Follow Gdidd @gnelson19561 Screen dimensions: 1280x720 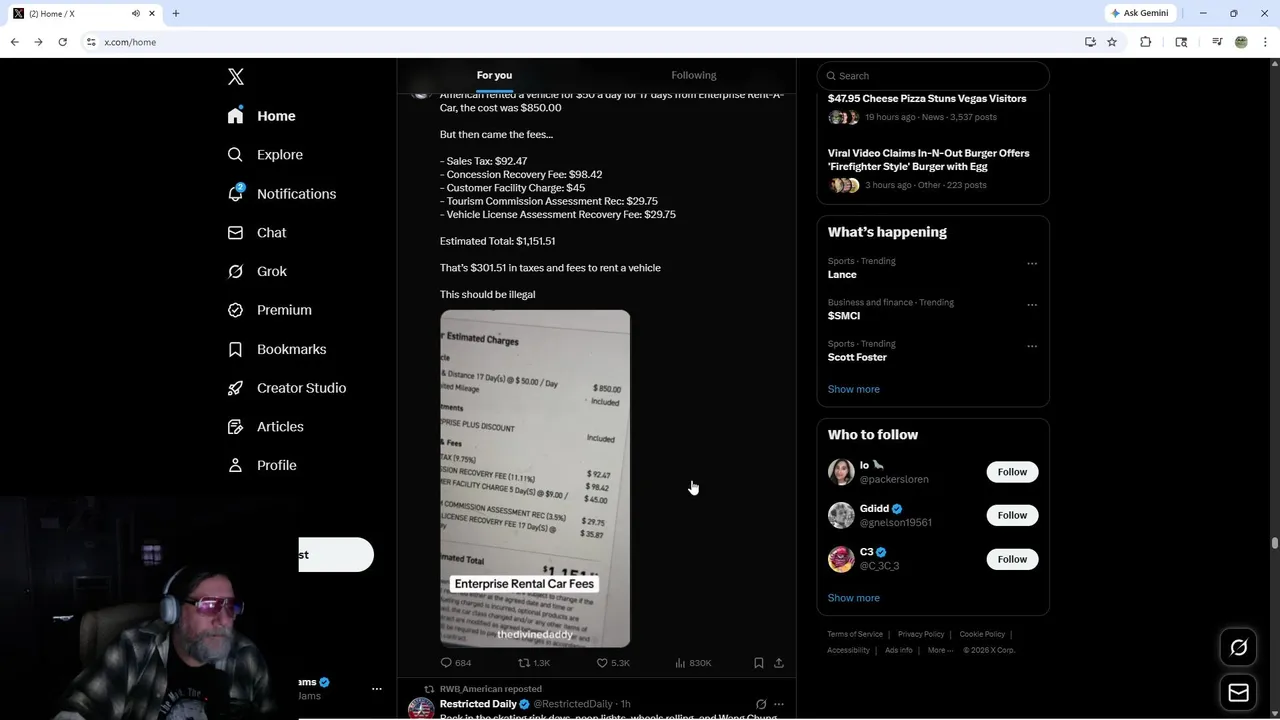click(1012, 515)
